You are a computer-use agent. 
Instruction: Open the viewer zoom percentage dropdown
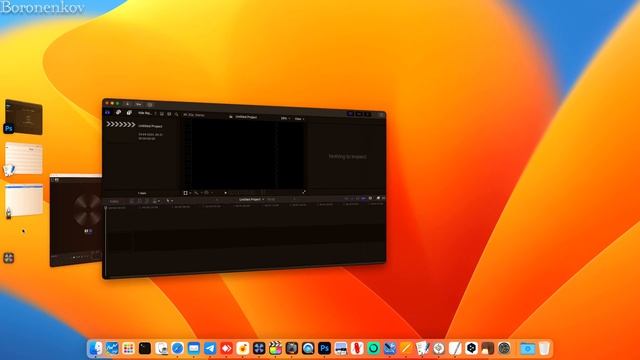285,118
